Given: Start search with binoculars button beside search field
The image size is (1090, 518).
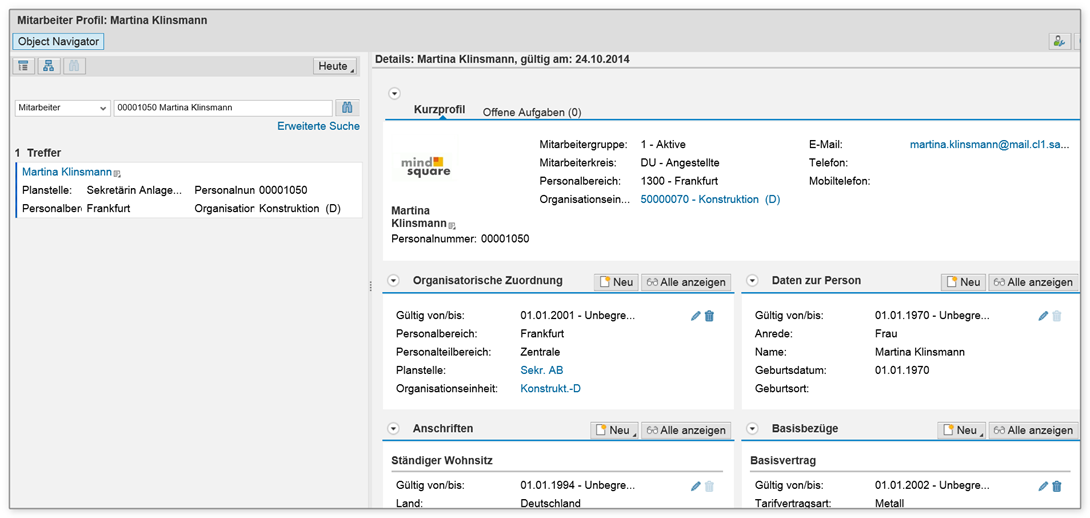Looking at the screenshot, I should click(x=348, y=108).
